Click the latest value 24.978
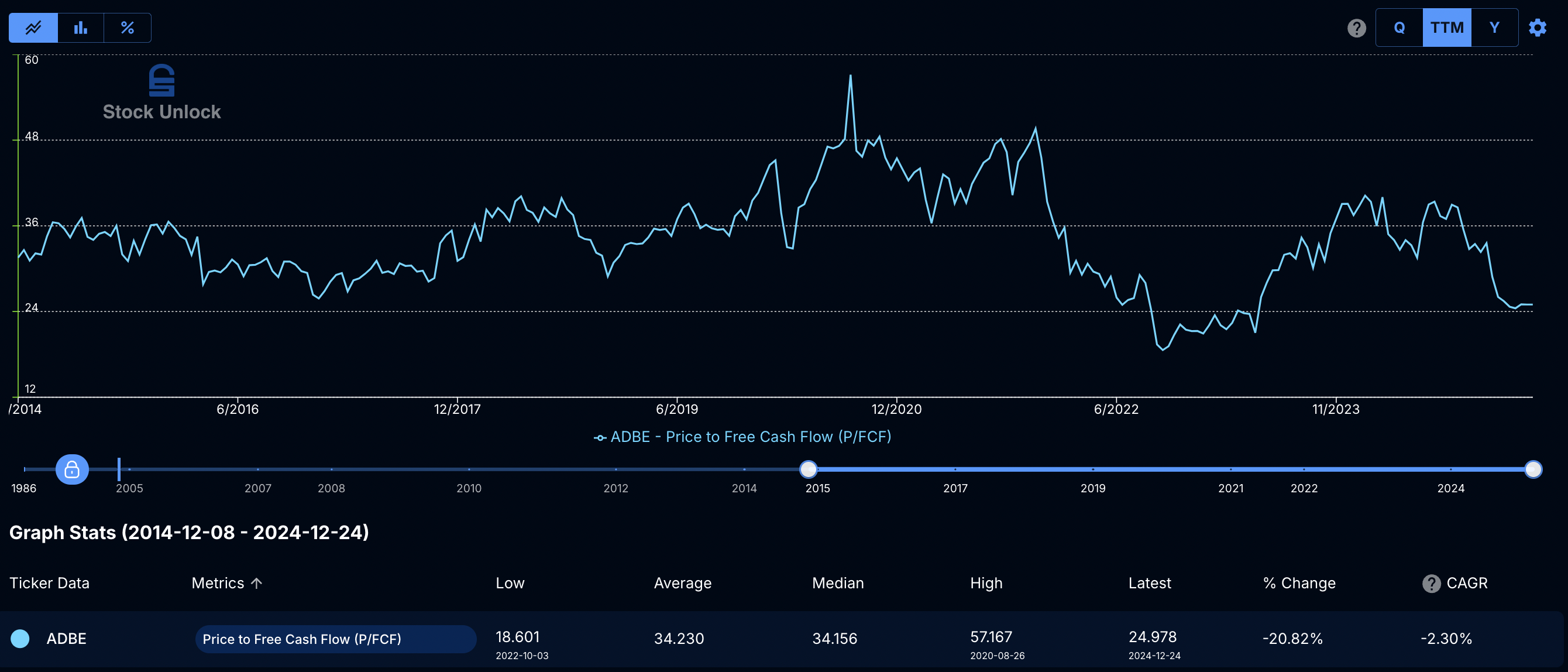Screen dimensions: 1568x672 (1152, 637)
